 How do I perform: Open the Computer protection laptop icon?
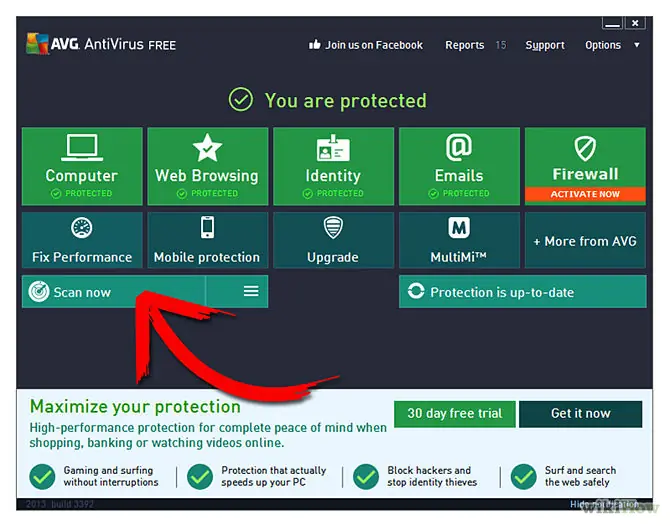coord(82,147)
